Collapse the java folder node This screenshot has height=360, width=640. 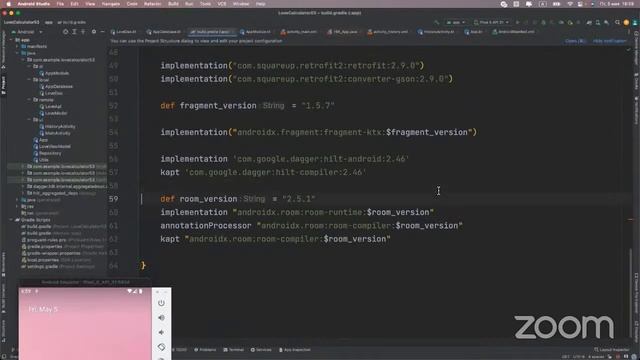pos(17,53)
